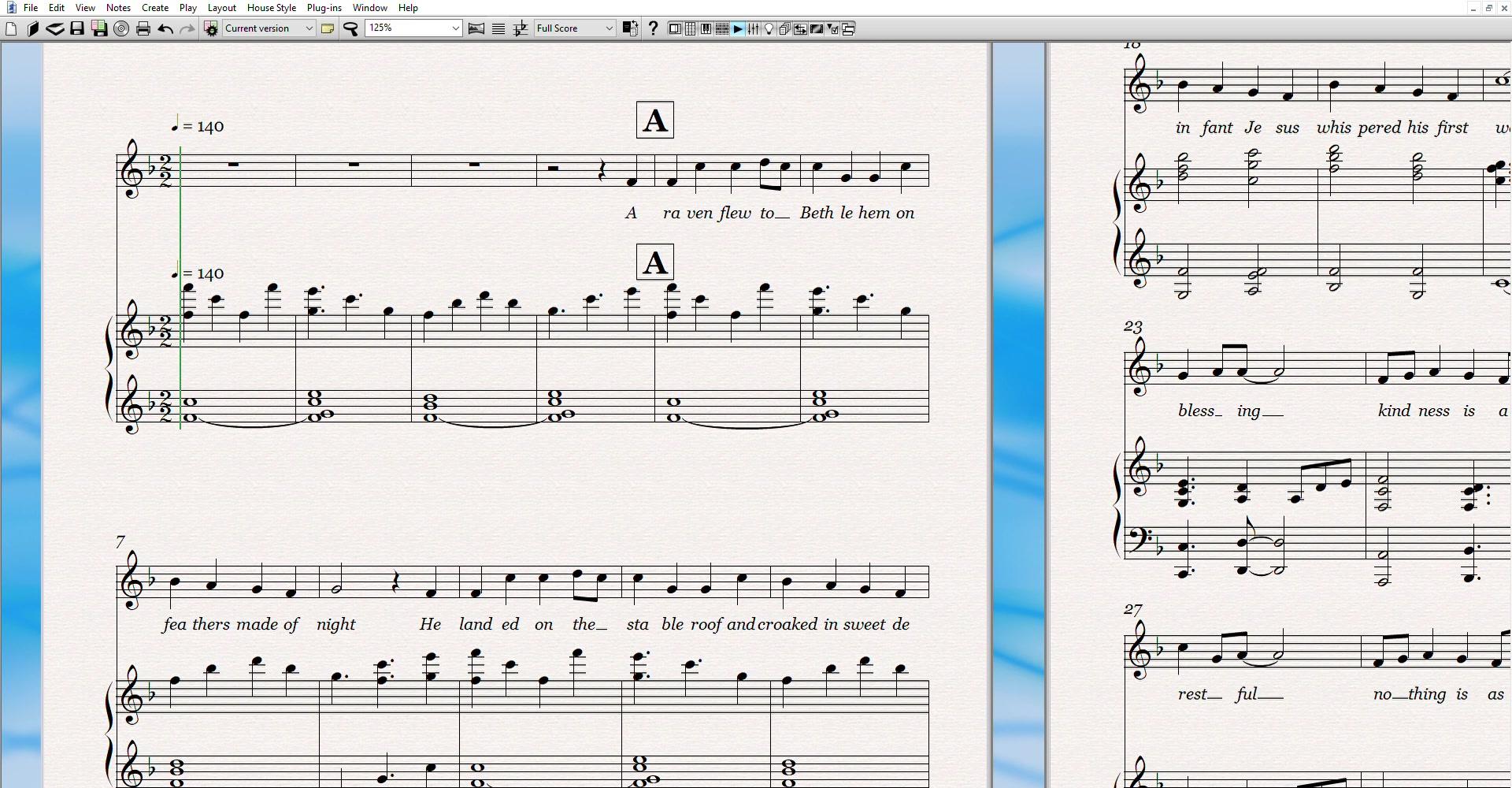Select the piano staff tempo marking 140

(198, 273)
